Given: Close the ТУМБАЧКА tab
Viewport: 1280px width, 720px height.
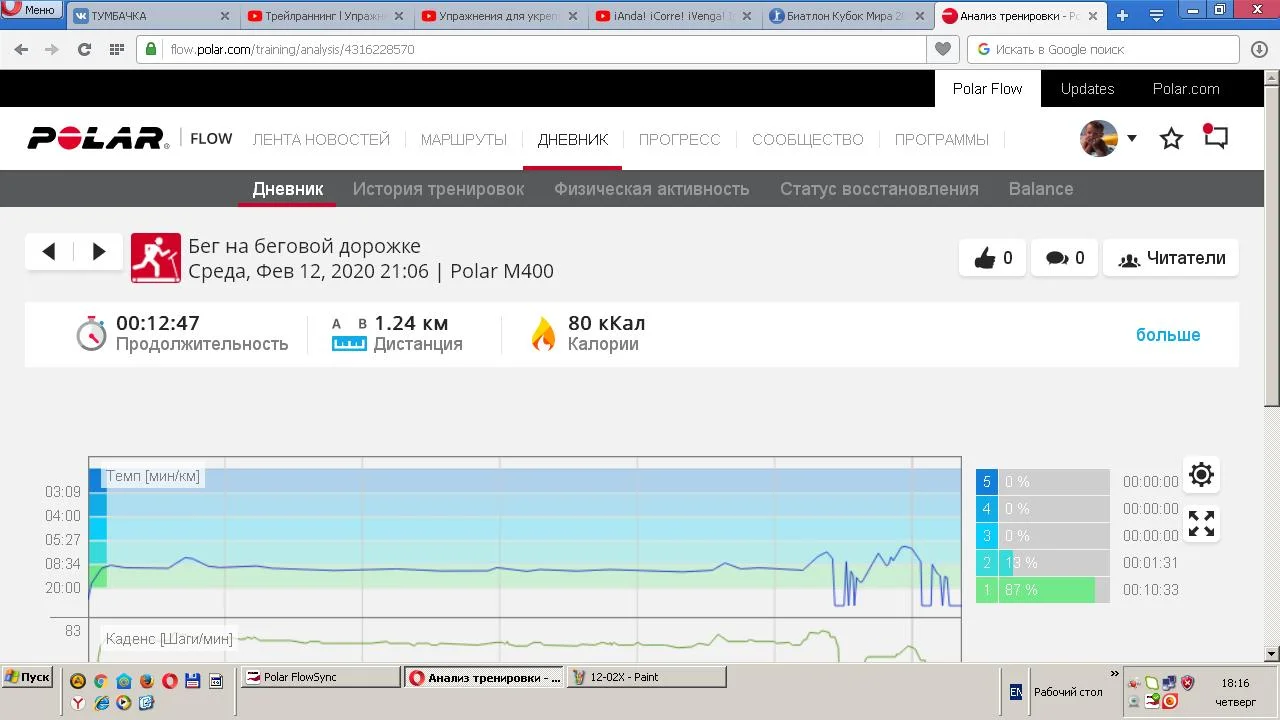Looking at the screenshot, I should point(224,16).
